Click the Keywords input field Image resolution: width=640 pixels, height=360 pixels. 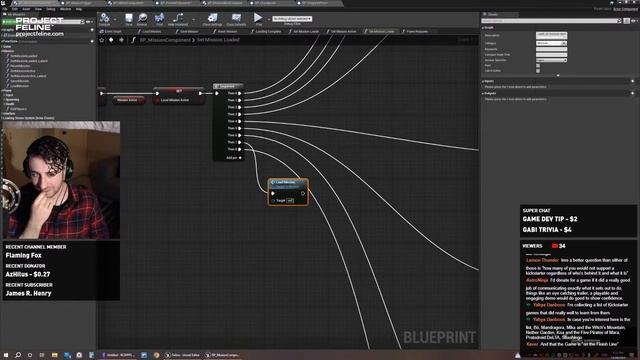(x=551, y=49)
